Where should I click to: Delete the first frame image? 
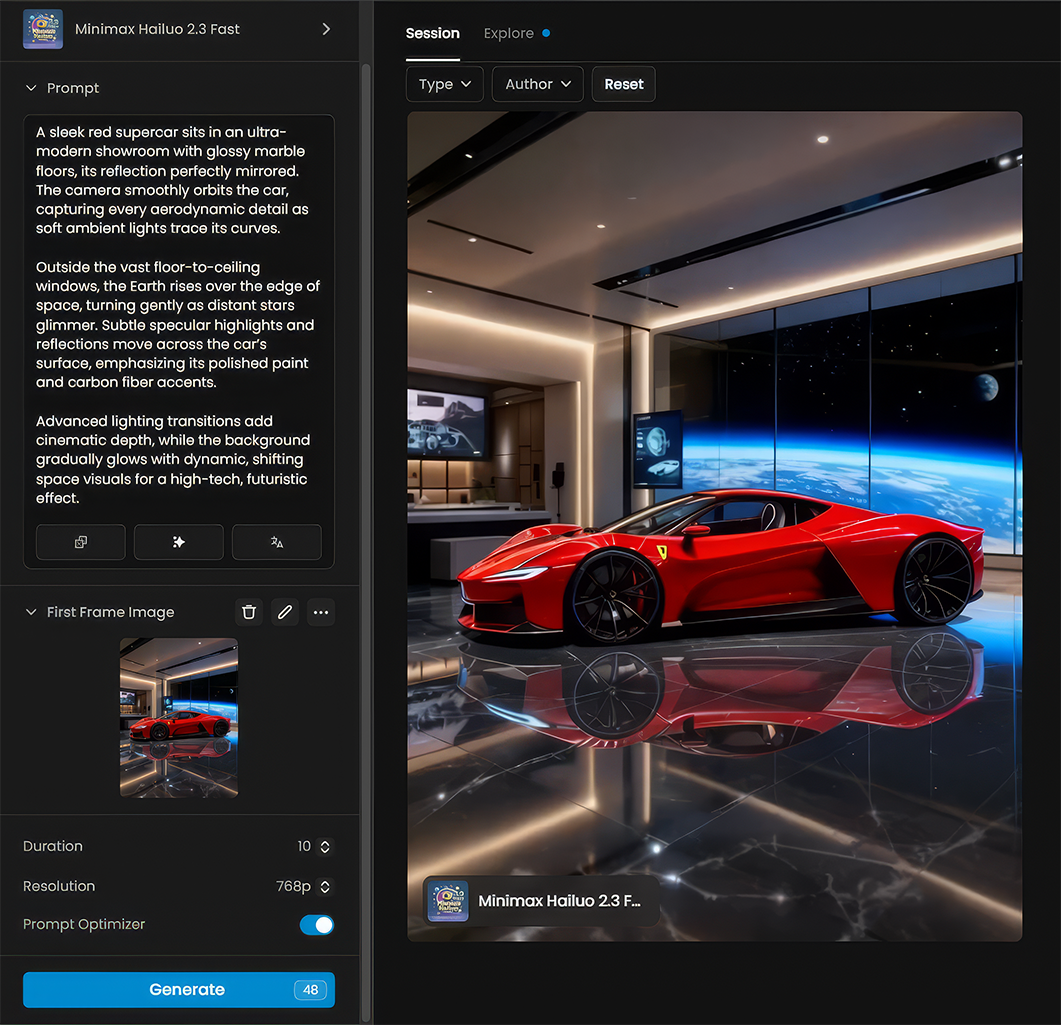(249, 612)
